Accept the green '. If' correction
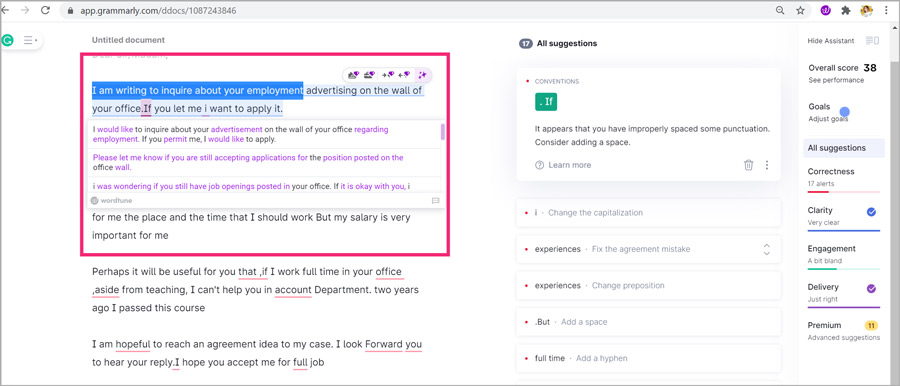 (x=546, y=102)
